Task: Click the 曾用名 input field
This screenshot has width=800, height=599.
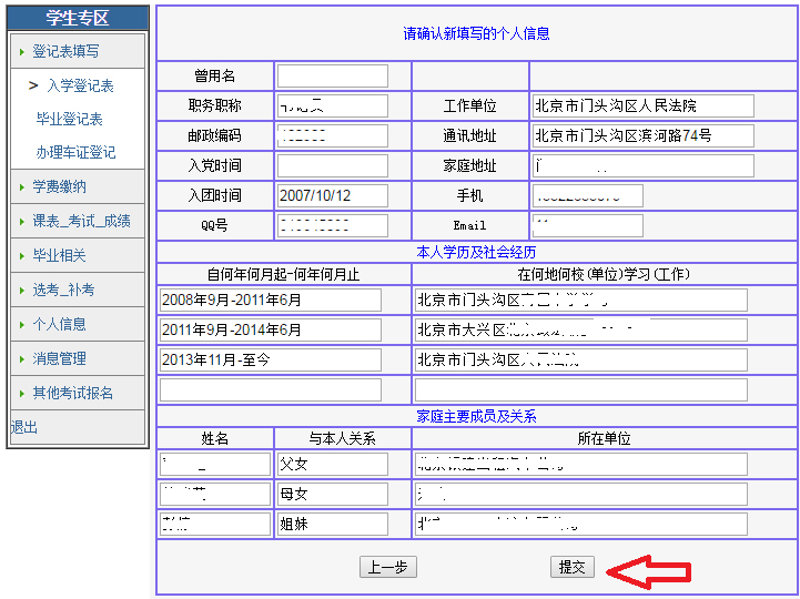Action: point(332,76)
